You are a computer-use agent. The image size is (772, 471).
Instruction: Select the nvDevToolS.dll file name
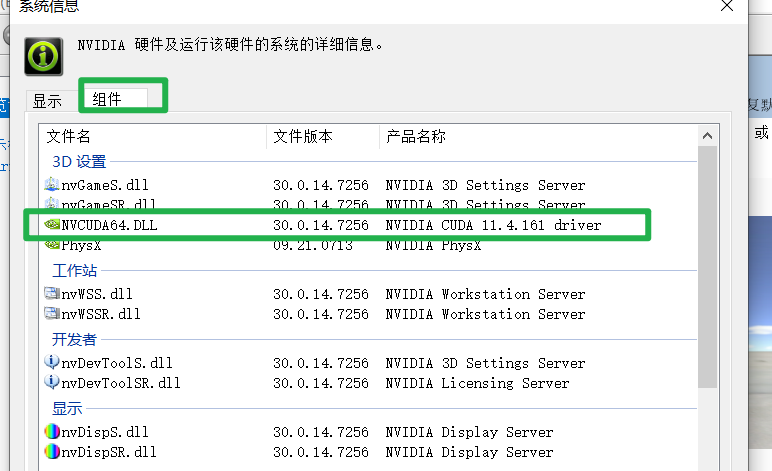[x=117, y=363]
